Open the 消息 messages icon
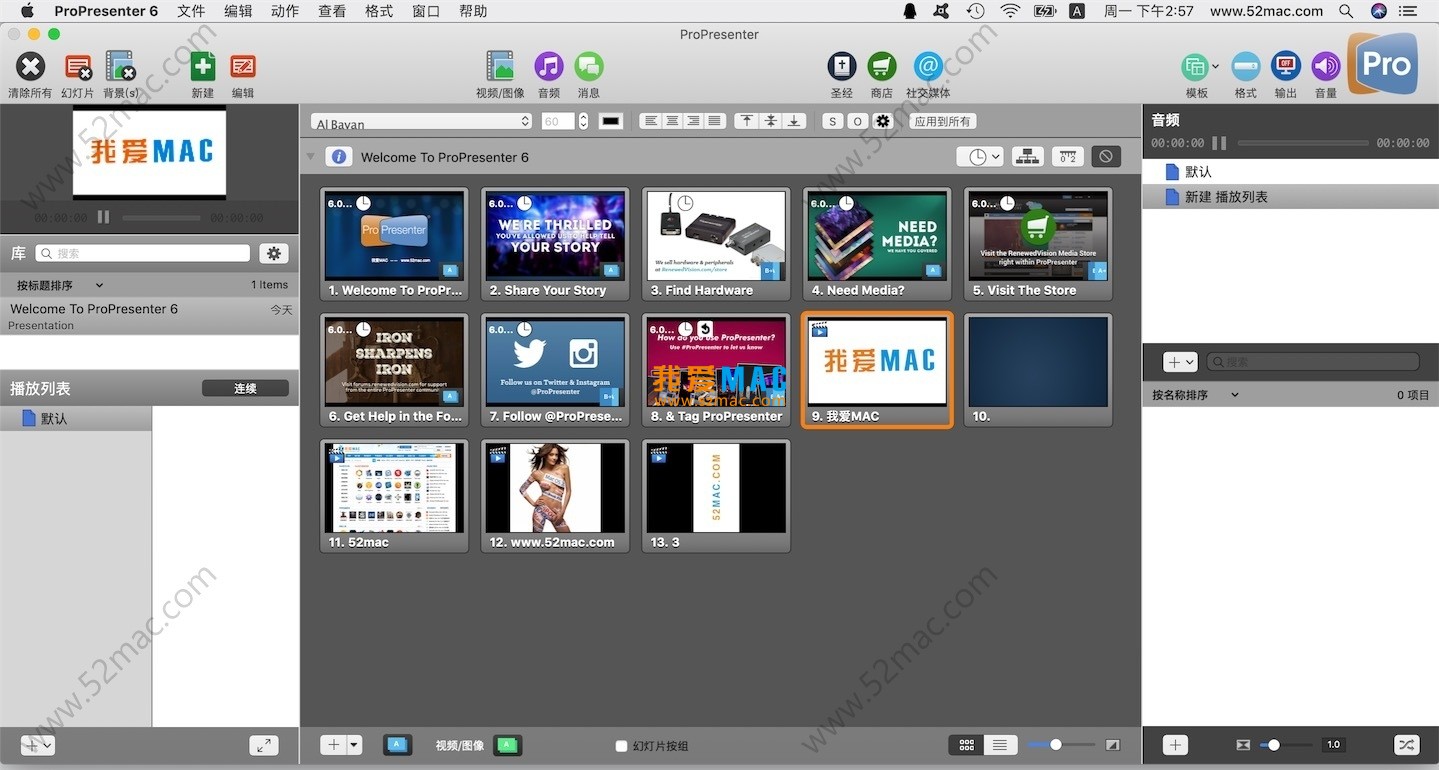The width and height of the screenshot is (1439, 770). (x=589, y=67)
